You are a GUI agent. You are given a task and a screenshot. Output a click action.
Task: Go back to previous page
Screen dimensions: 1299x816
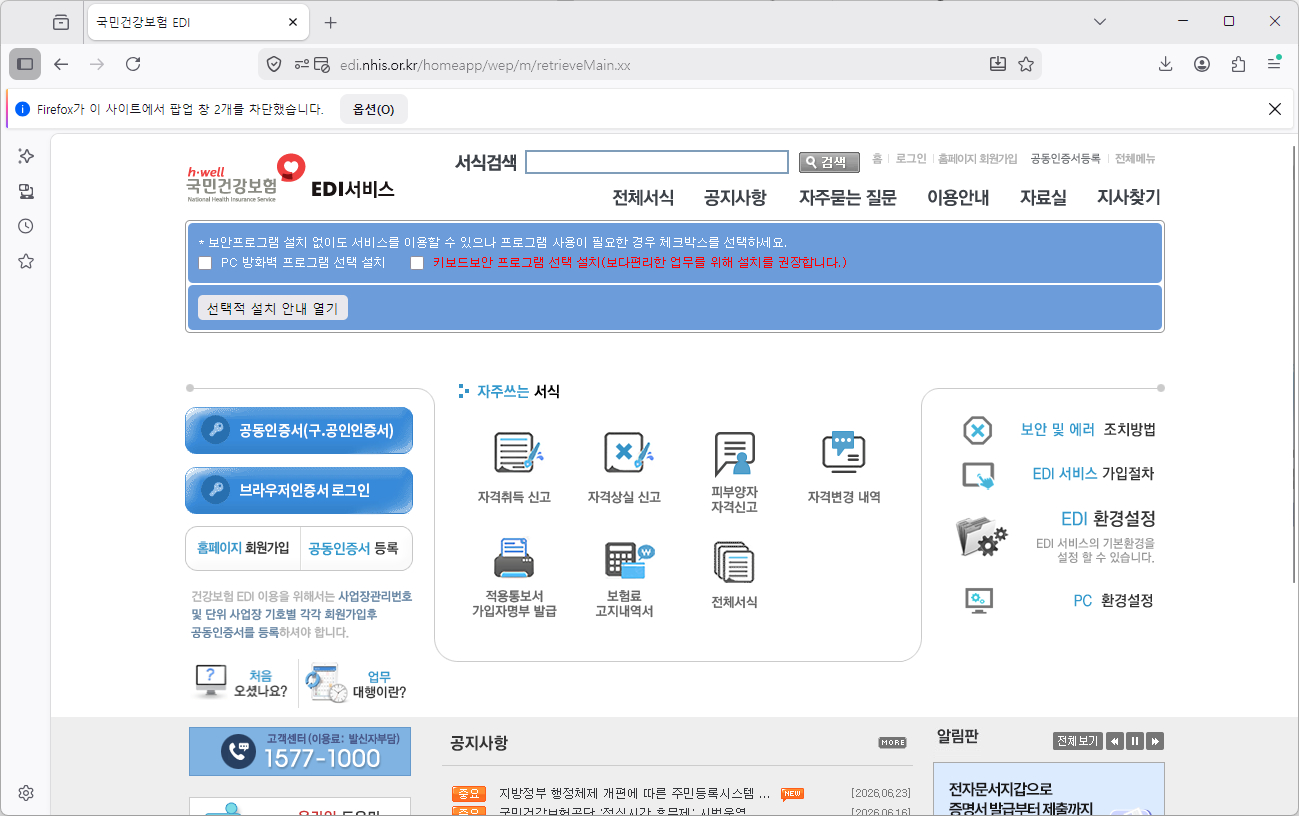click(x=61, y=64)
